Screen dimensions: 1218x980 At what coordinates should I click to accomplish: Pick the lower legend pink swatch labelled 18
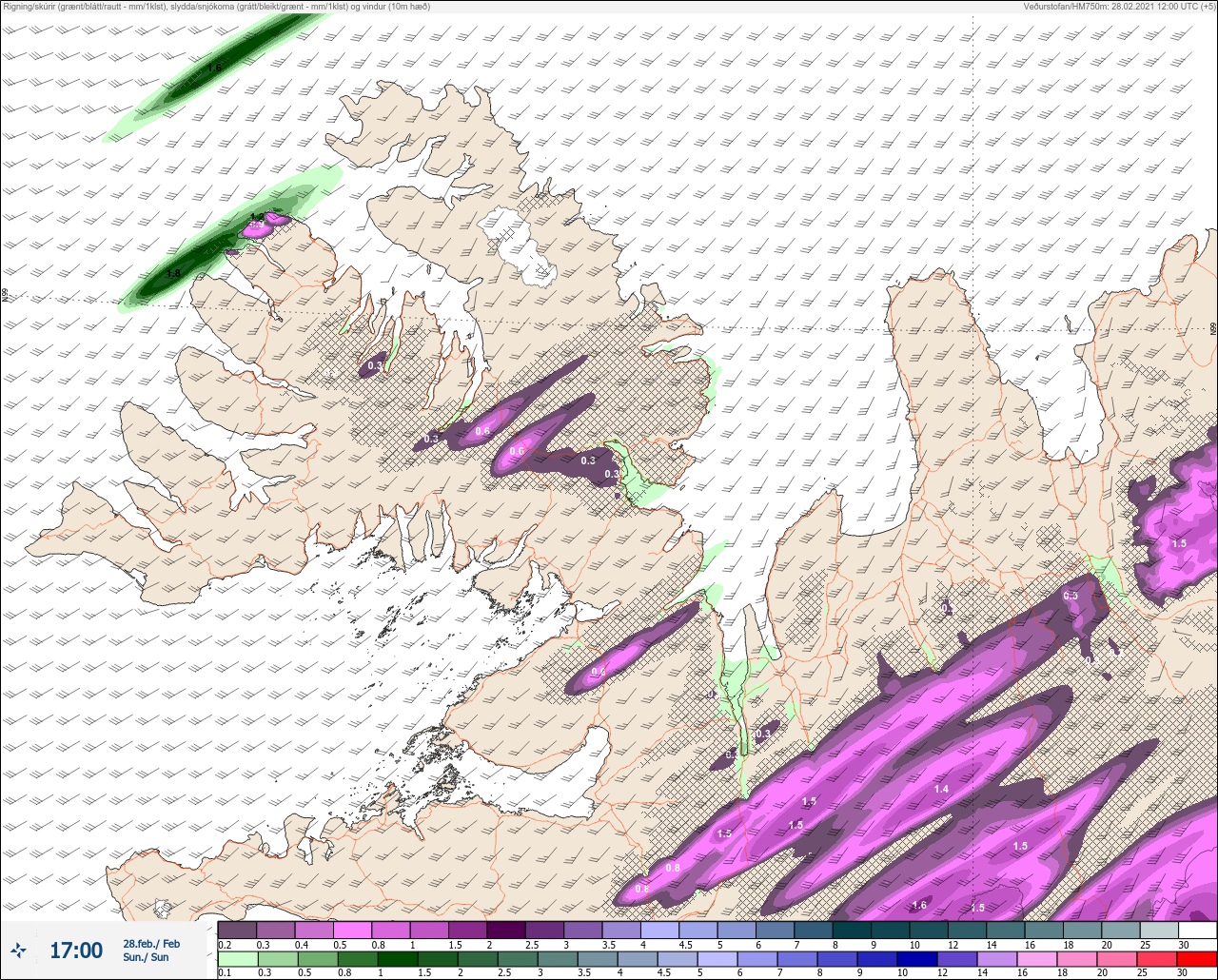[x=1076, y=958]
